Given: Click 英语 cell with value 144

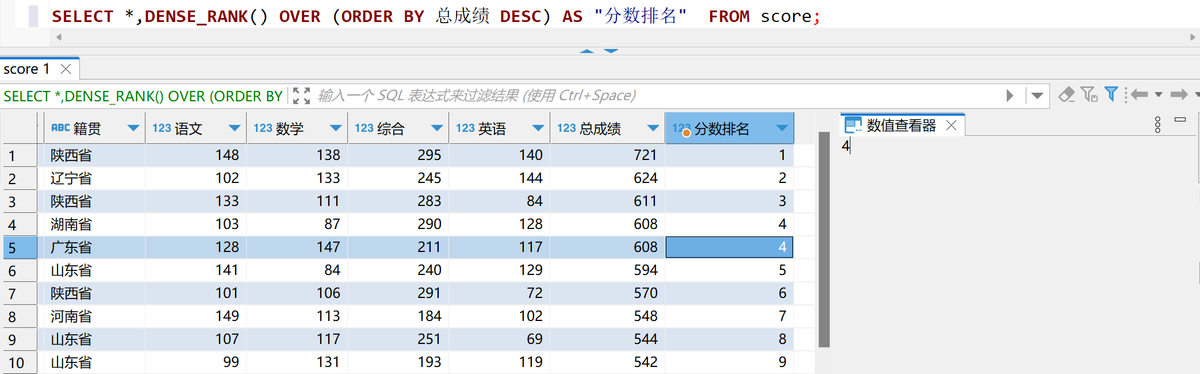Looking at the screenshot, I should coord(498,178).
